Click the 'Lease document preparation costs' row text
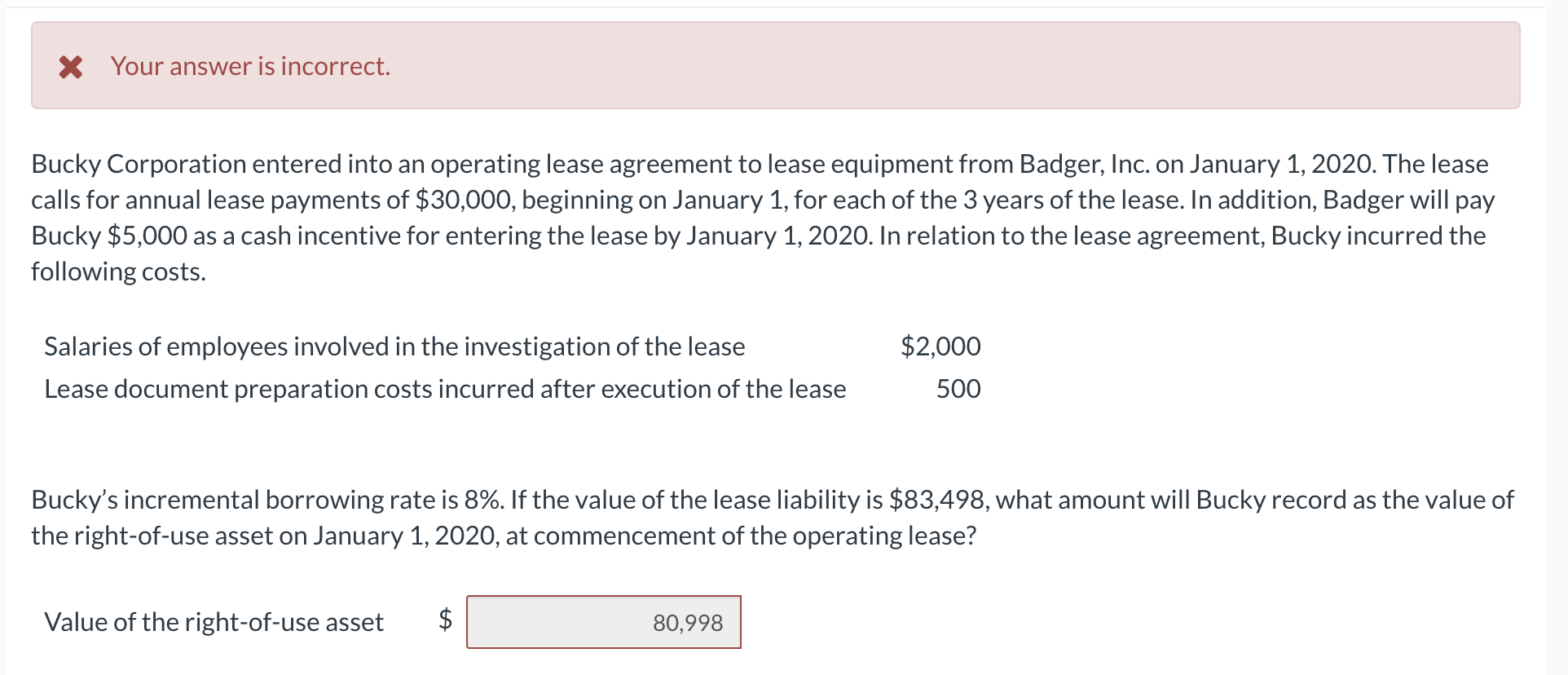This screenshot has width=1568, height=675. [x=445, y=389]
